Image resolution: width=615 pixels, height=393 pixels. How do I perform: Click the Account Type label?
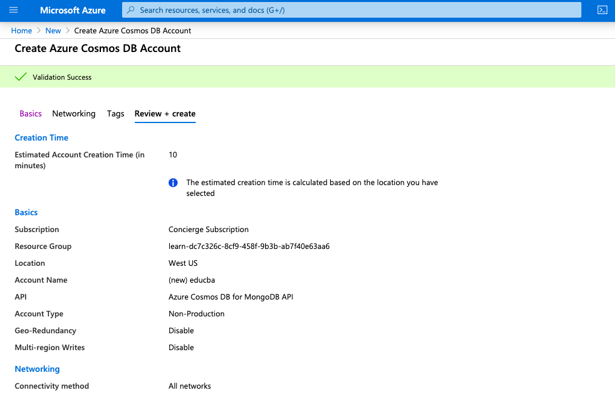39,314
